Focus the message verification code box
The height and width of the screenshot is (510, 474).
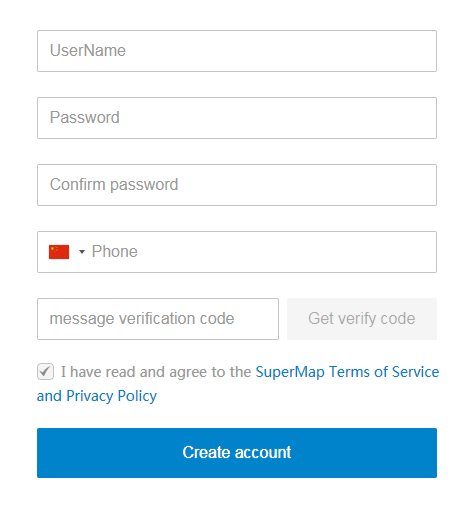(x=158, y=319)
